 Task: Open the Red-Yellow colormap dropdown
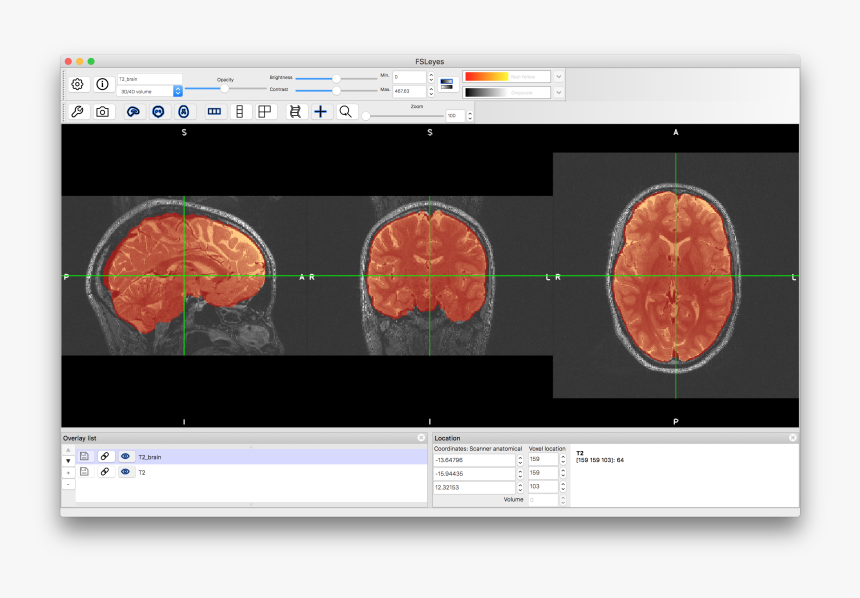(558, 76)
